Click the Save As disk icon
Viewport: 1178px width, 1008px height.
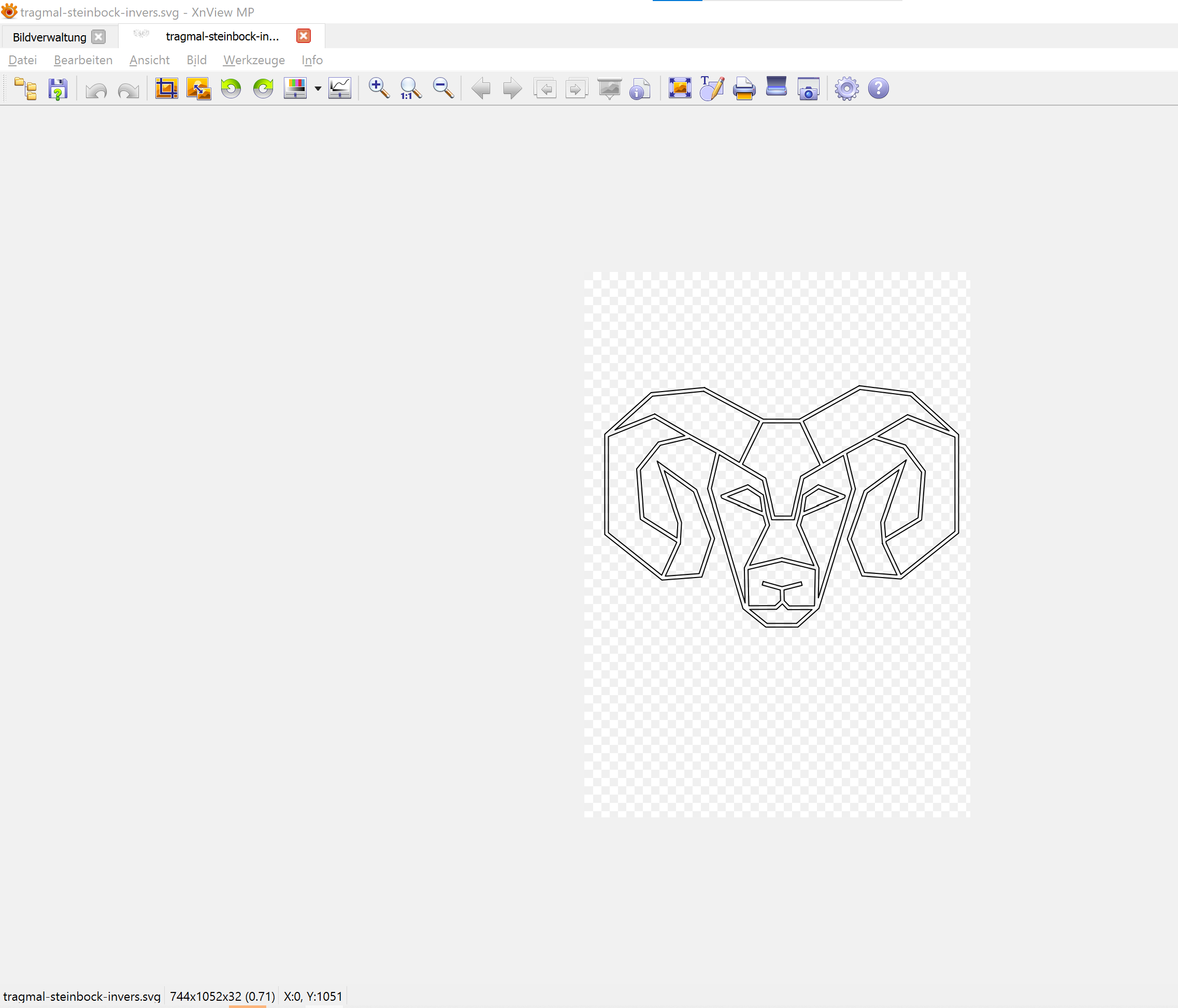58,89
